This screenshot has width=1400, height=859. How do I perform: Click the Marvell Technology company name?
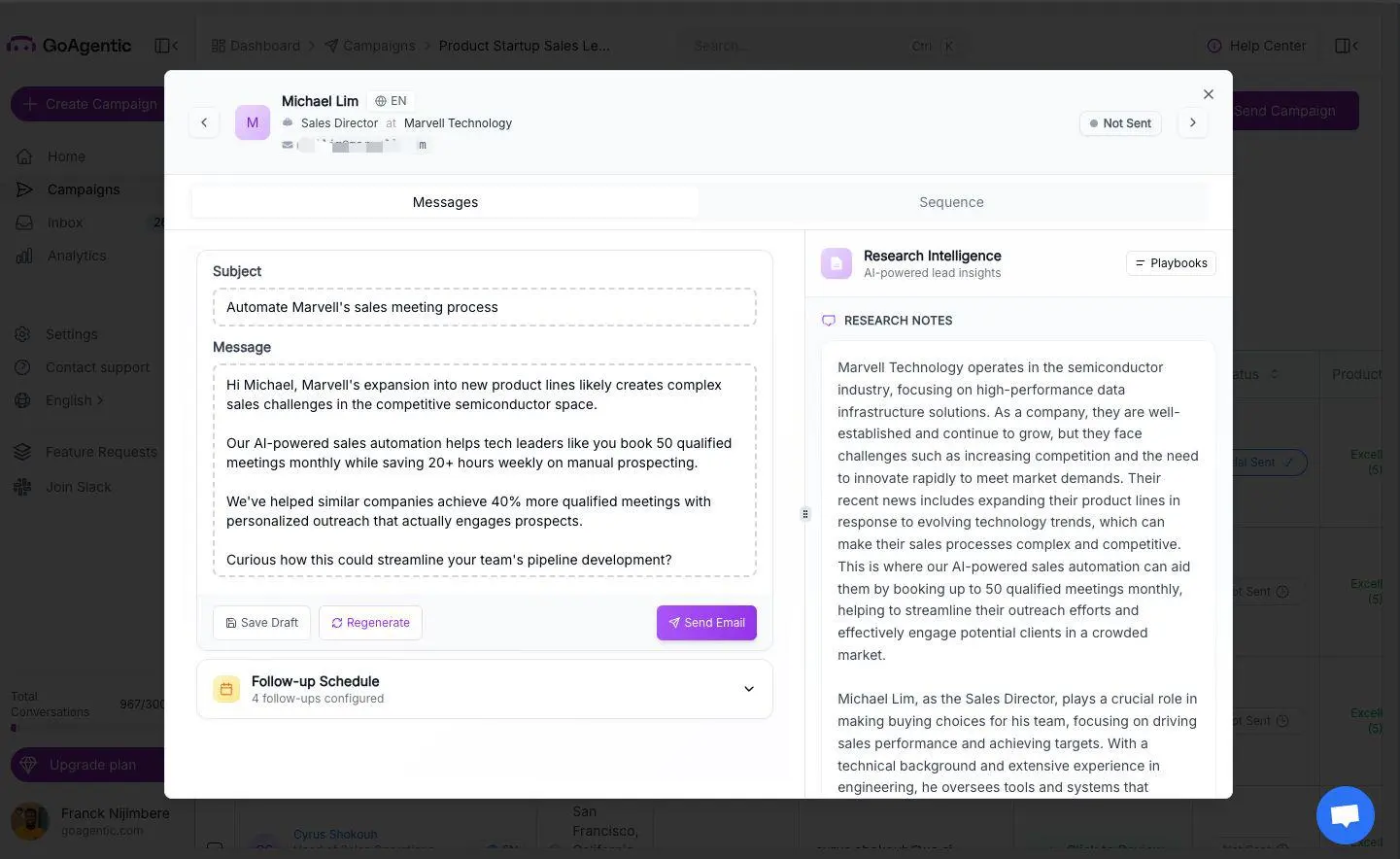(458, 123)
